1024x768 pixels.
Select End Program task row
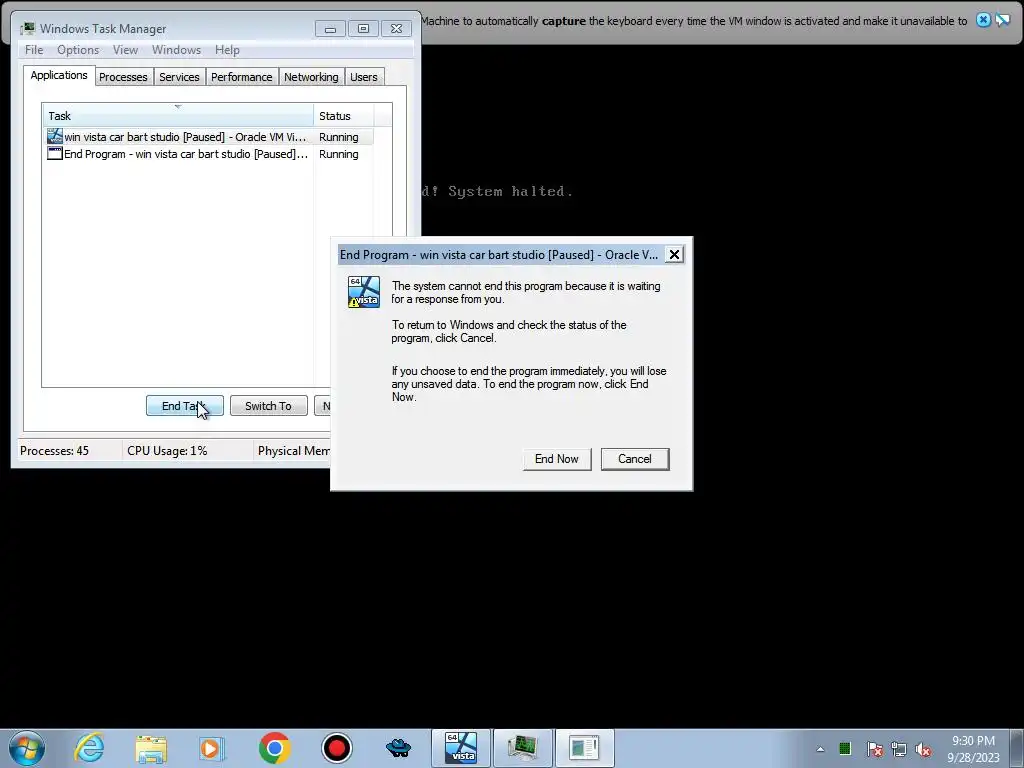pyautogui.click(x=210, y=154)
